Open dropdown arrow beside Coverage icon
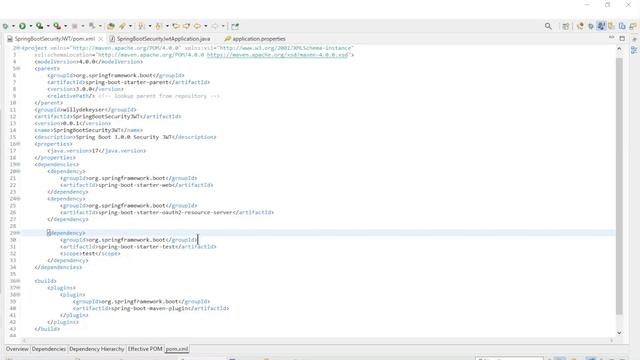The width and height of the screenshot is (640, 360). (48, 26)
